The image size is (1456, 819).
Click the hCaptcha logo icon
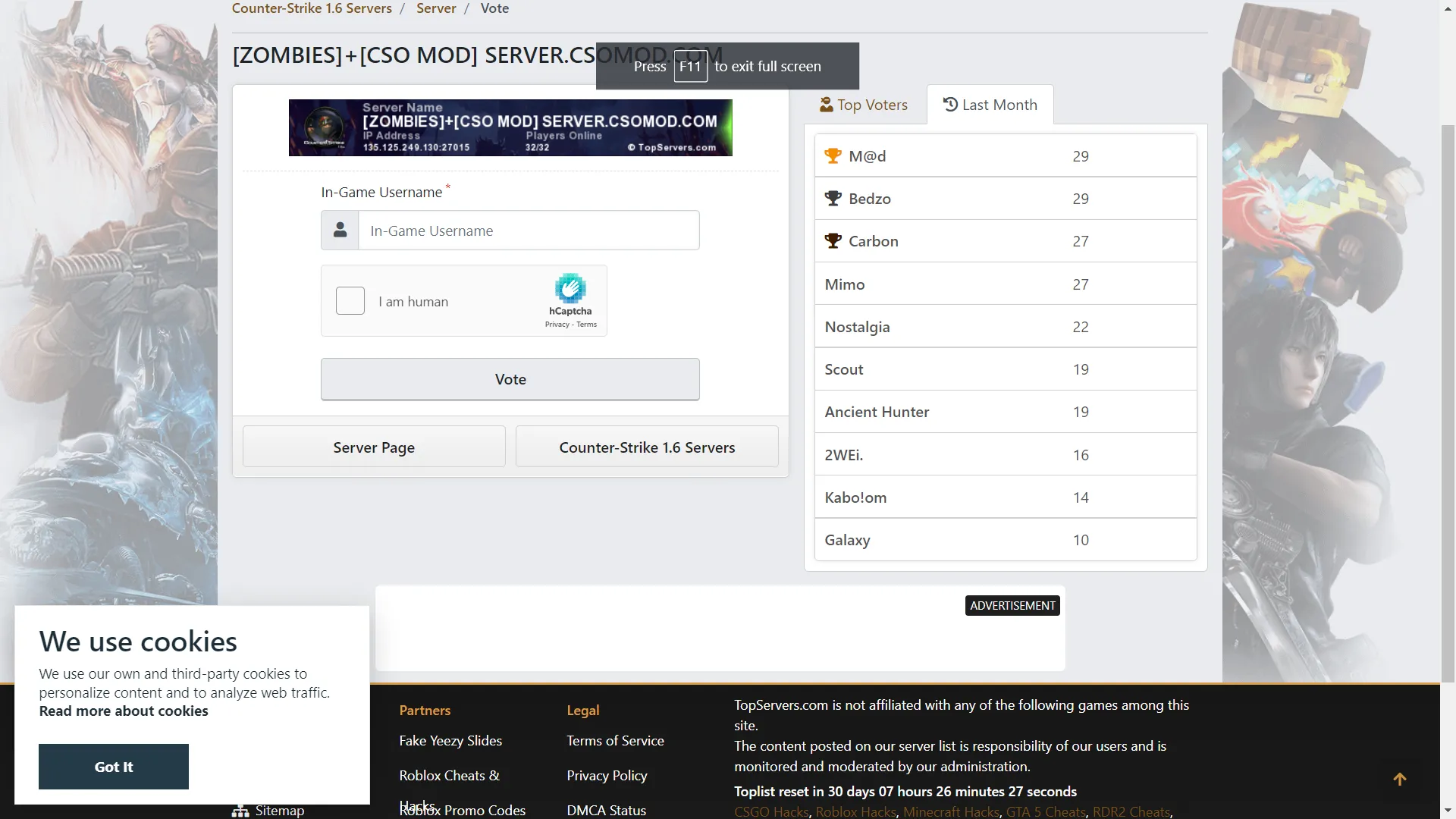pos(570,288)
